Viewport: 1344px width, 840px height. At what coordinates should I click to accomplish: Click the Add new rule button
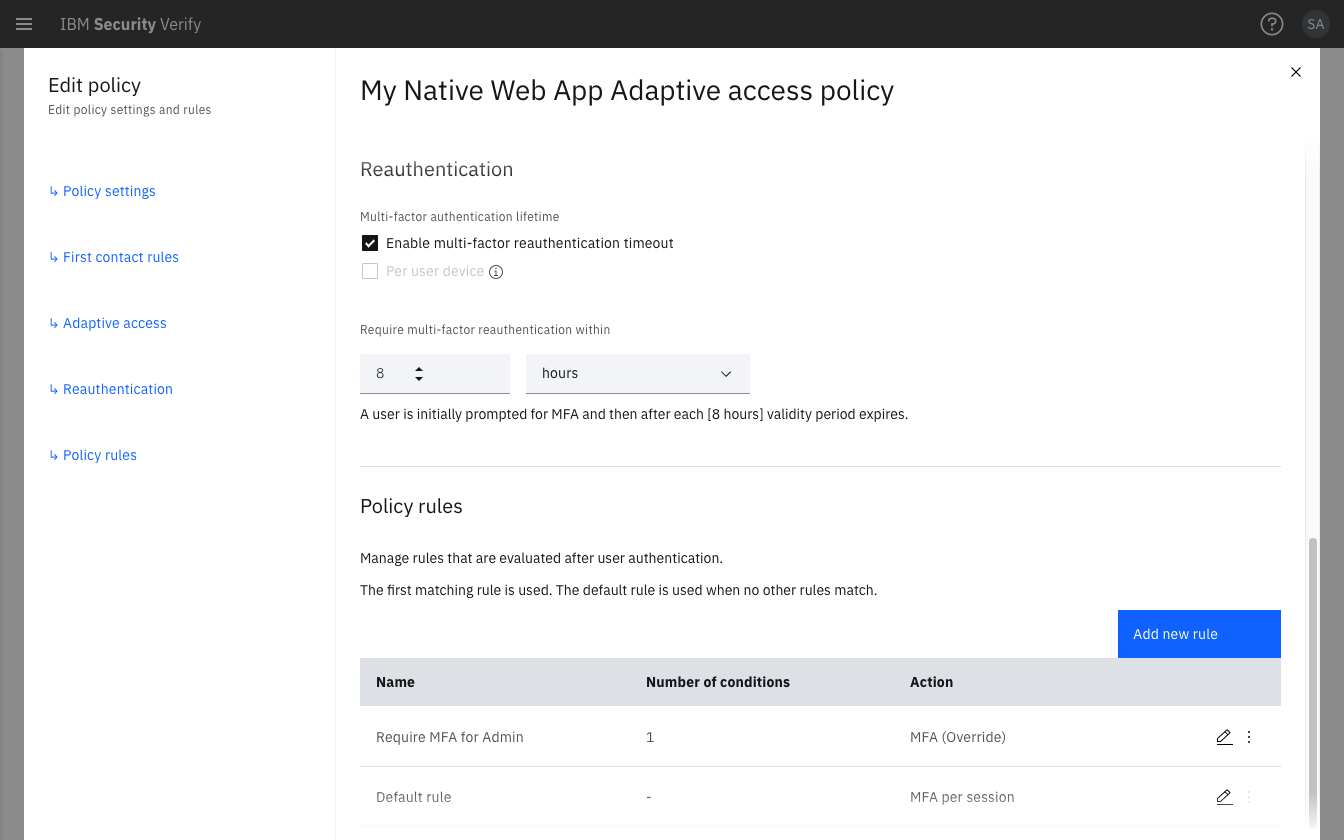pos(1199,634)
